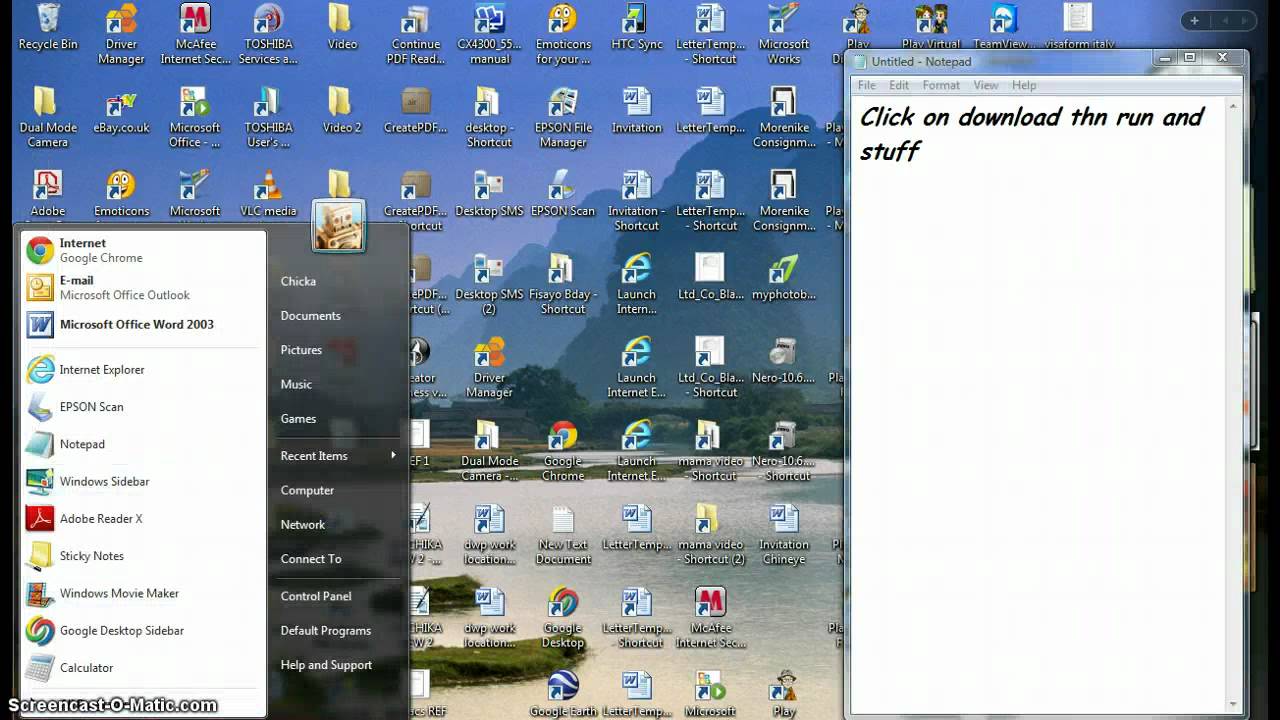Screen dimensions: 1280x720
Task: Click the sidebar add gadgets plus button
Action: point(1194,20)
